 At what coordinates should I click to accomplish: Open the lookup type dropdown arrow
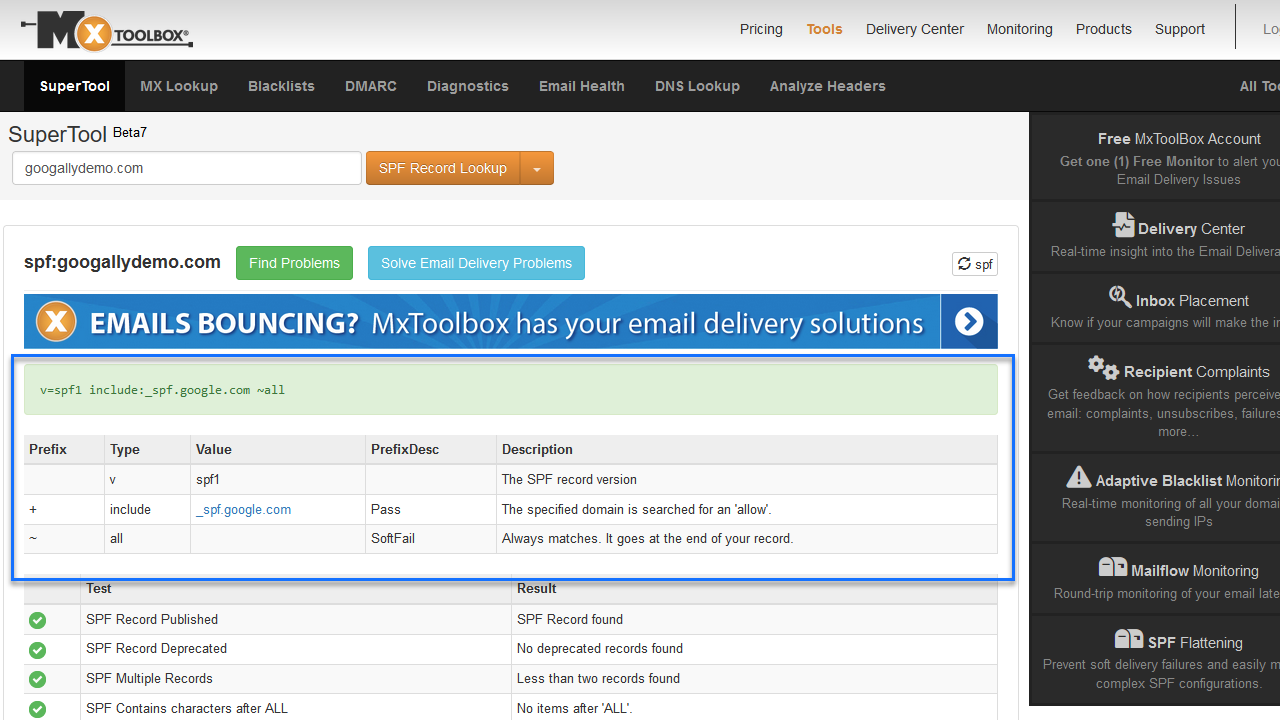coord(537,168)
